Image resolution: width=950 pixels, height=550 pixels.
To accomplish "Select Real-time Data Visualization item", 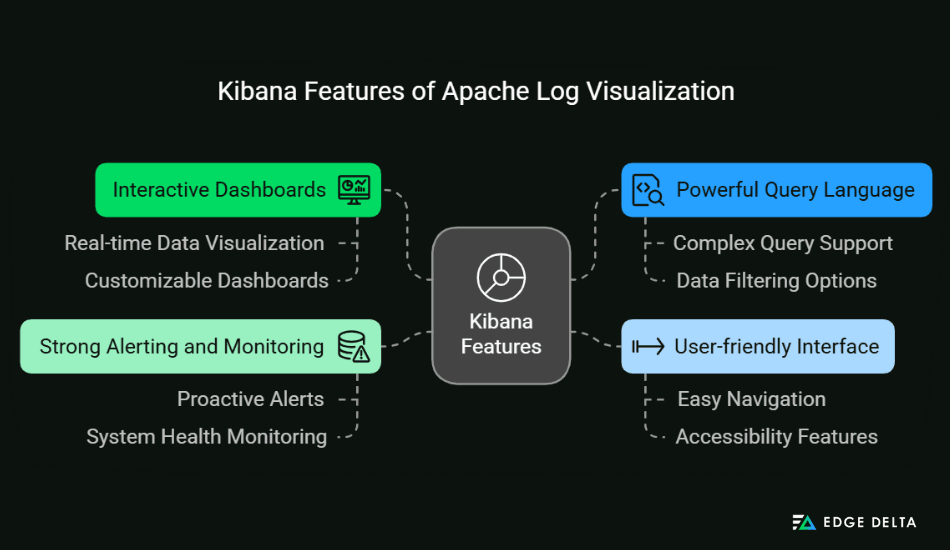I will (194, 243).
